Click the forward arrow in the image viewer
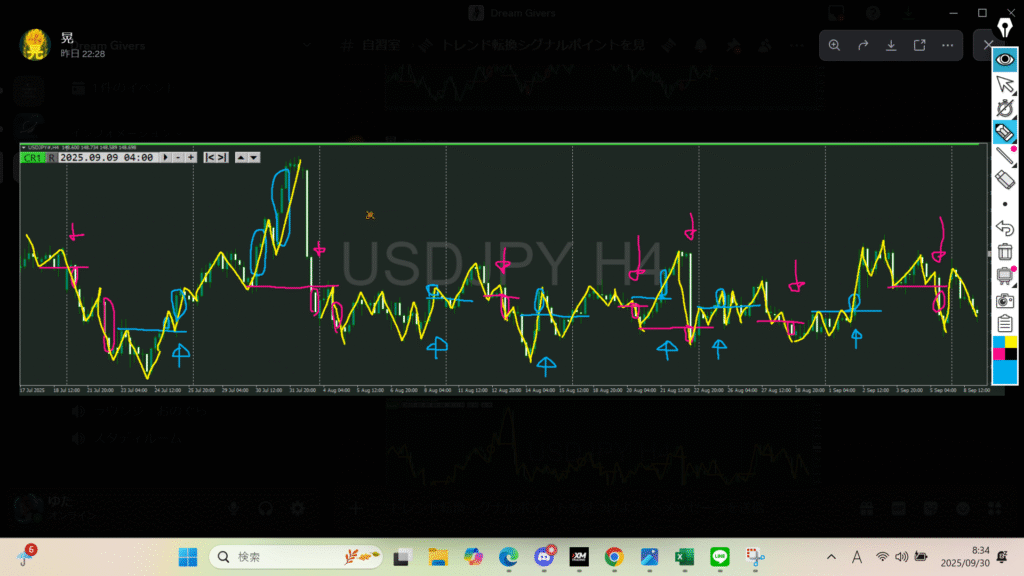Screen dimensions: 1024x576 pos(863,45)
